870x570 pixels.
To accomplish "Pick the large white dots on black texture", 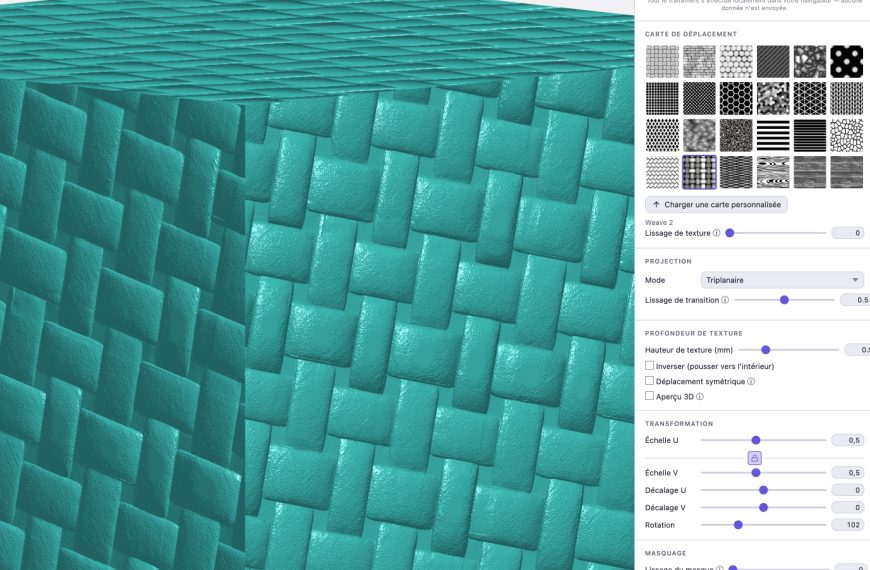I will 847,61.
